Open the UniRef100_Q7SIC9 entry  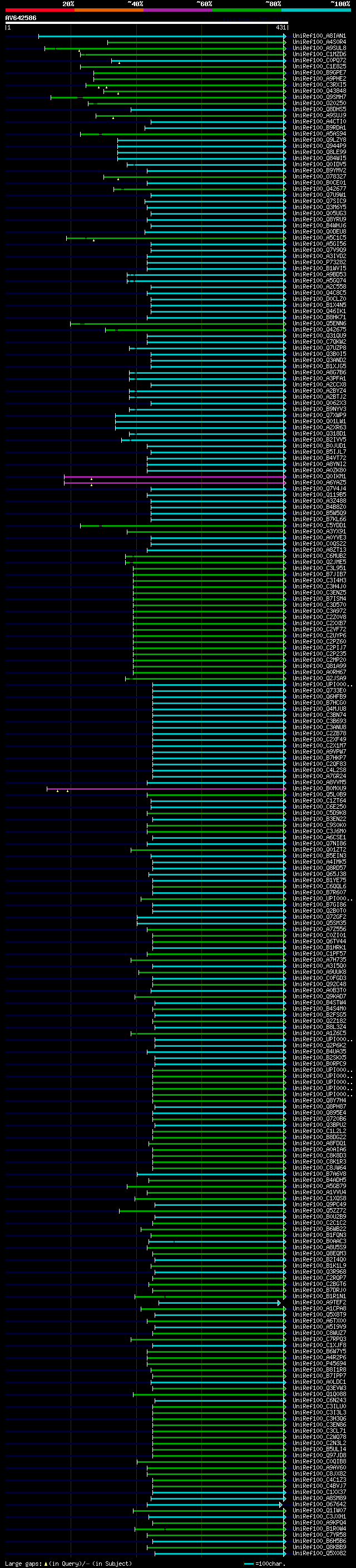(319, 201)
